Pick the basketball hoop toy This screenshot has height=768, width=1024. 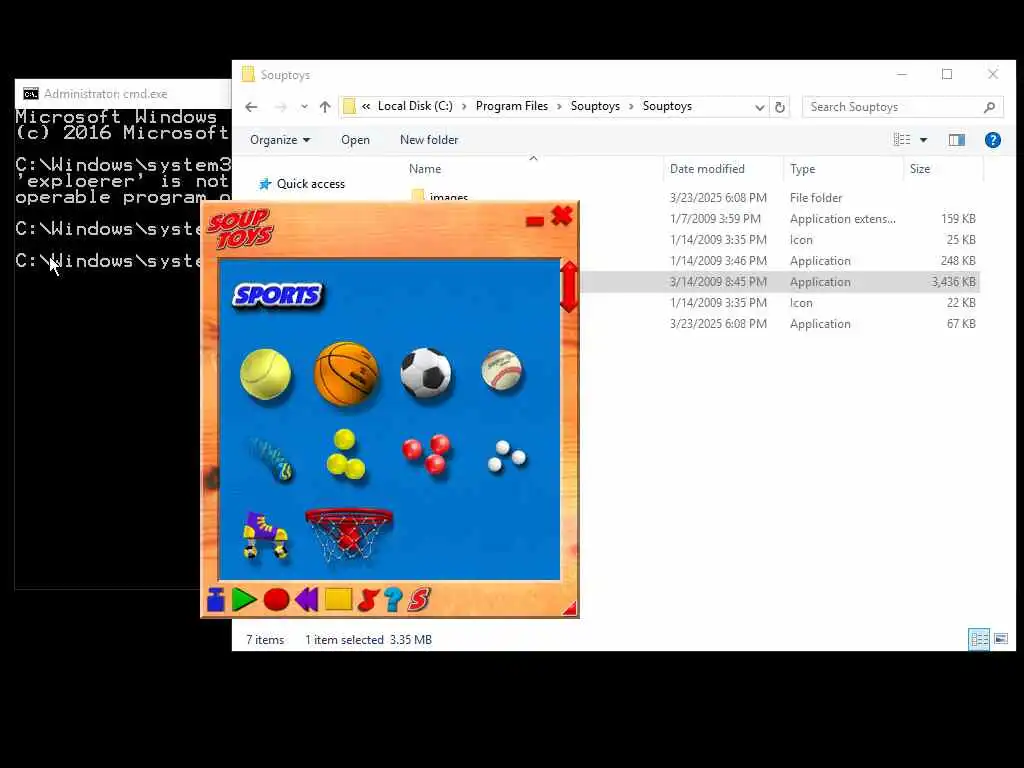point(349,534)
